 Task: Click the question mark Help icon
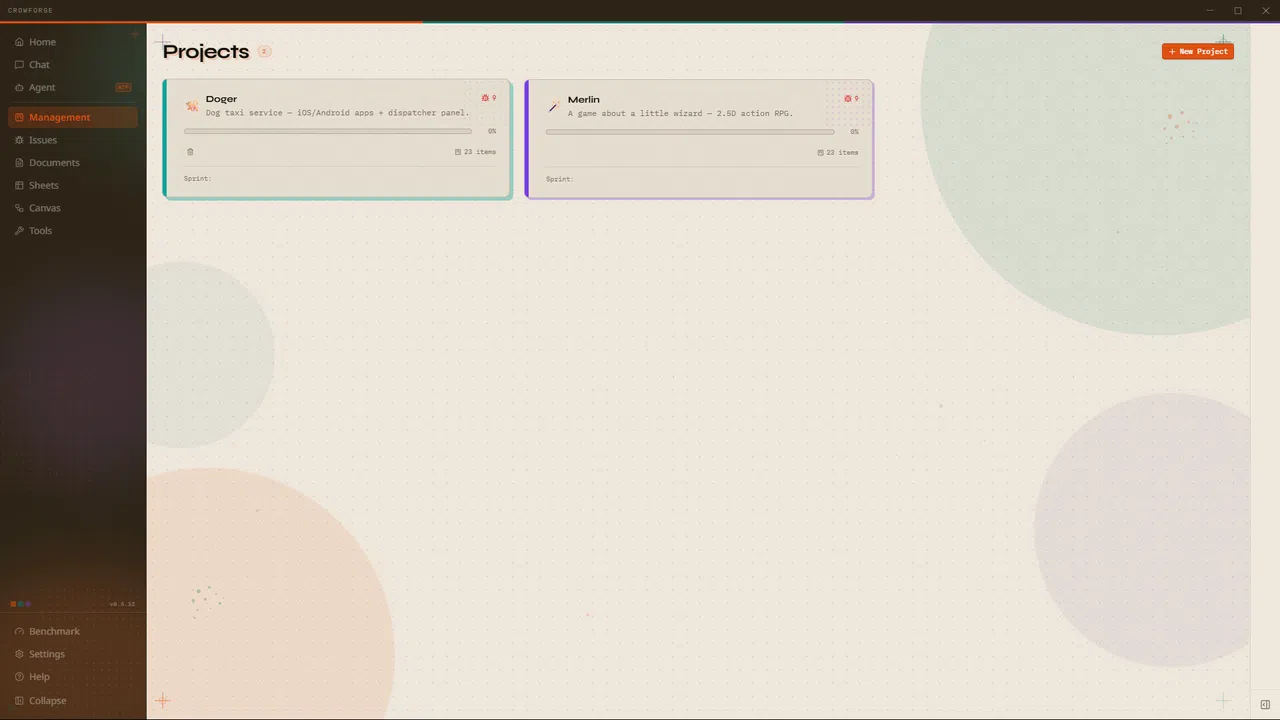tap(19, 677)
